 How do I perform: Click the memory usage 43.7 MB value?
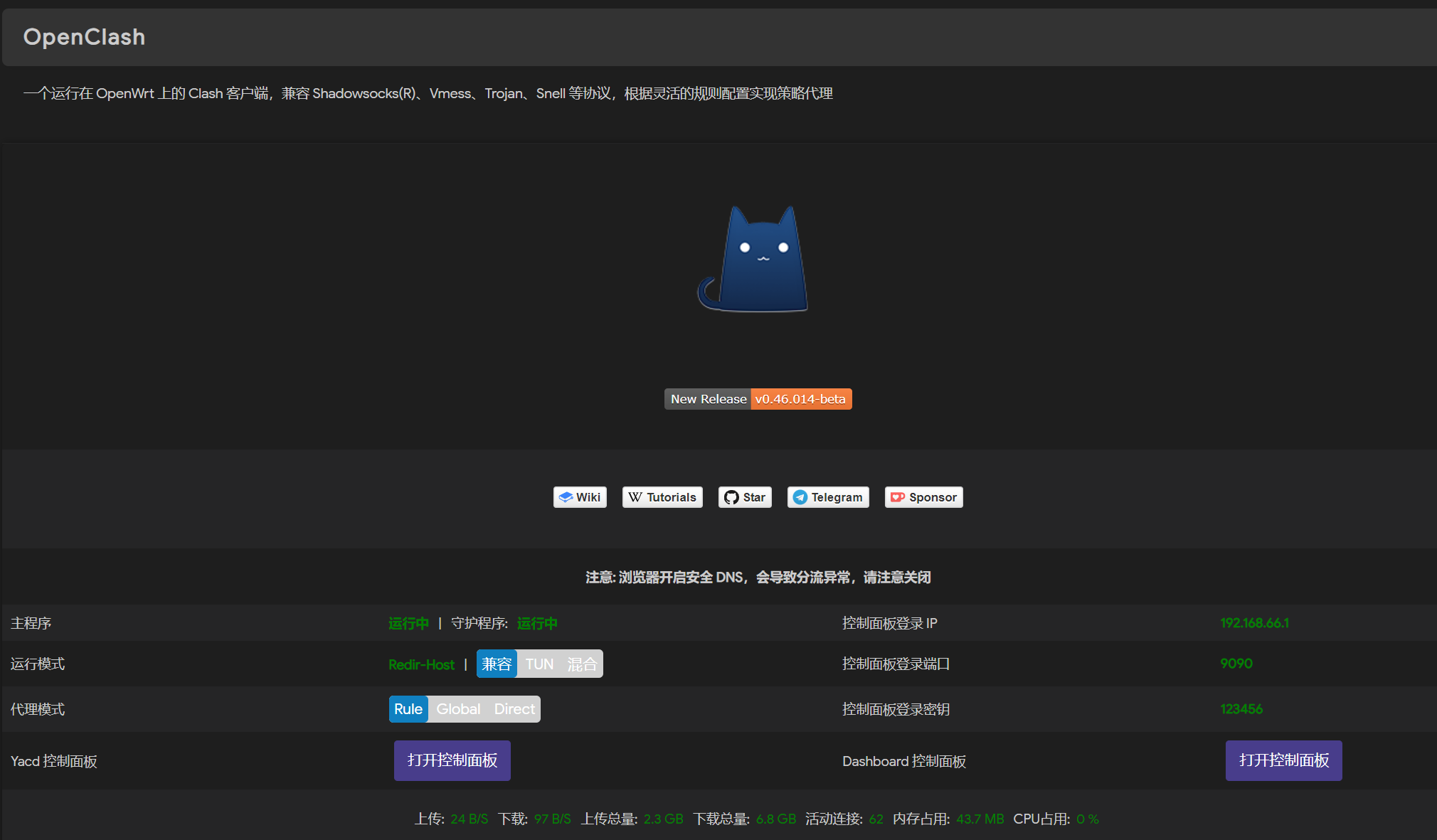pyautogui.click(x=980, y=819)
